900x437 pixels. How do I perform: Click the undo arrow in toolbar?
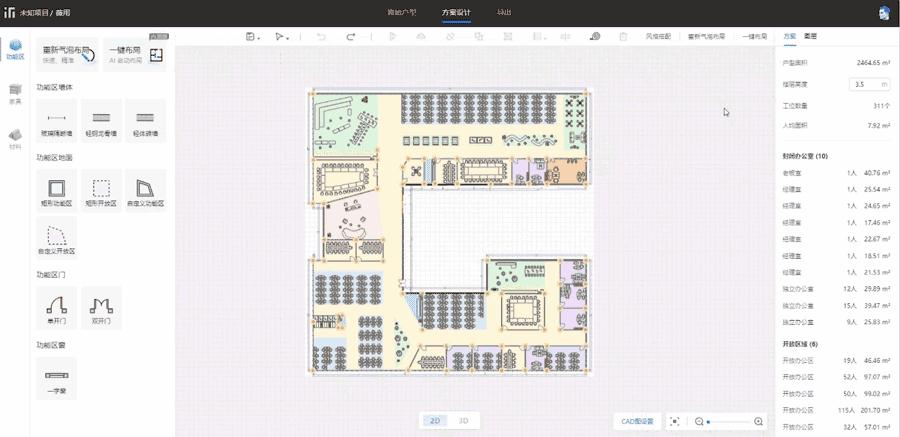[x=321, y=36]
